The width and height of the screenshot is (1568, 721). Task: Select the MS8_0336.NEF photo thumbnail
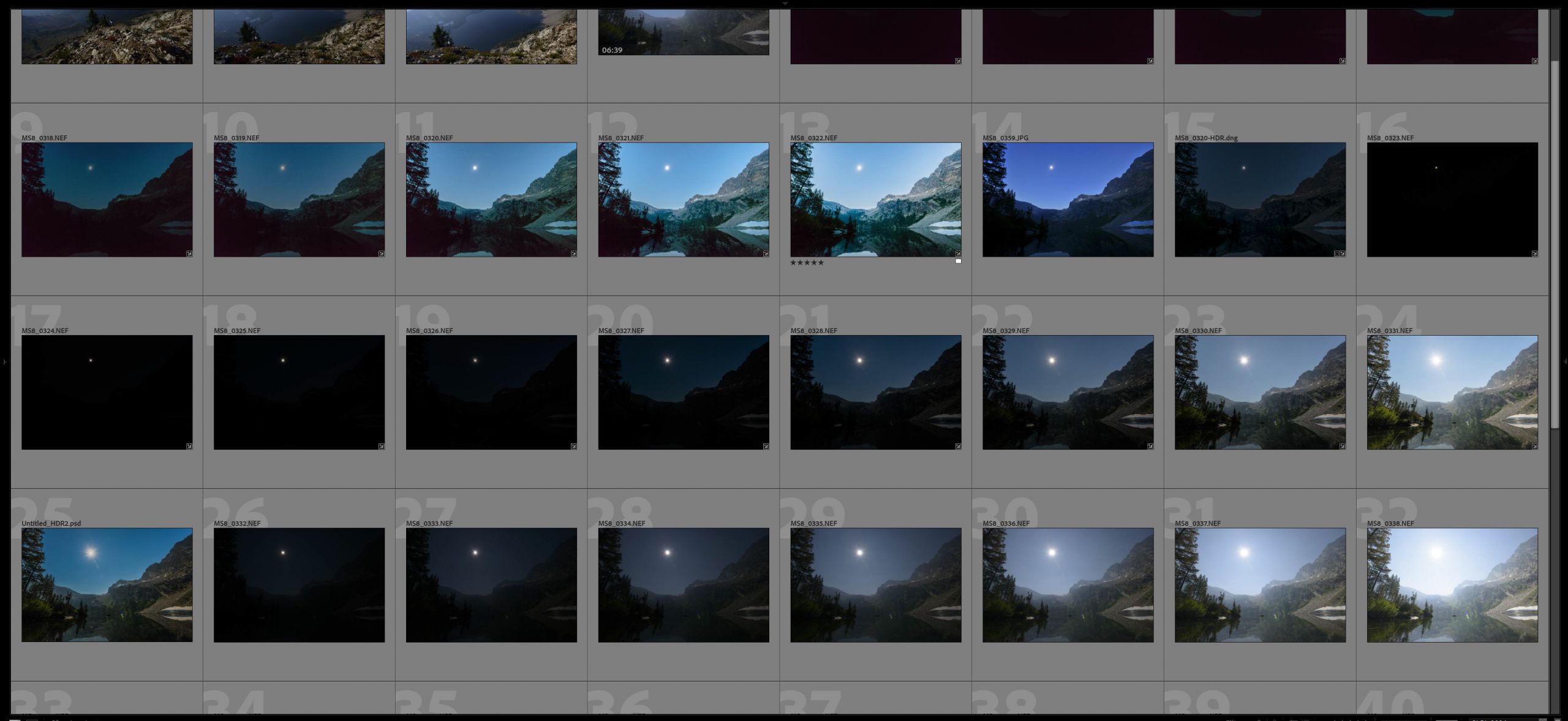pyautogui.click(x=1068, y=585)
